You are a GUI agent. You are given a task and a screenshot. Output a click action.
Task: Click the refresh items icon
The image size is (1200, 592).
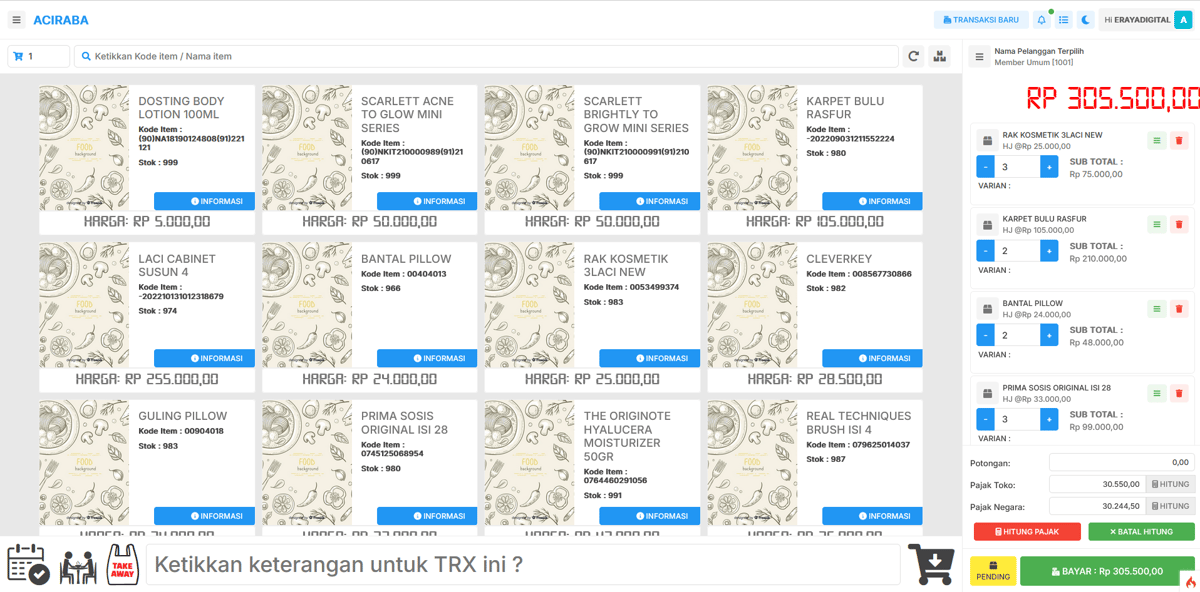(913, 57)
